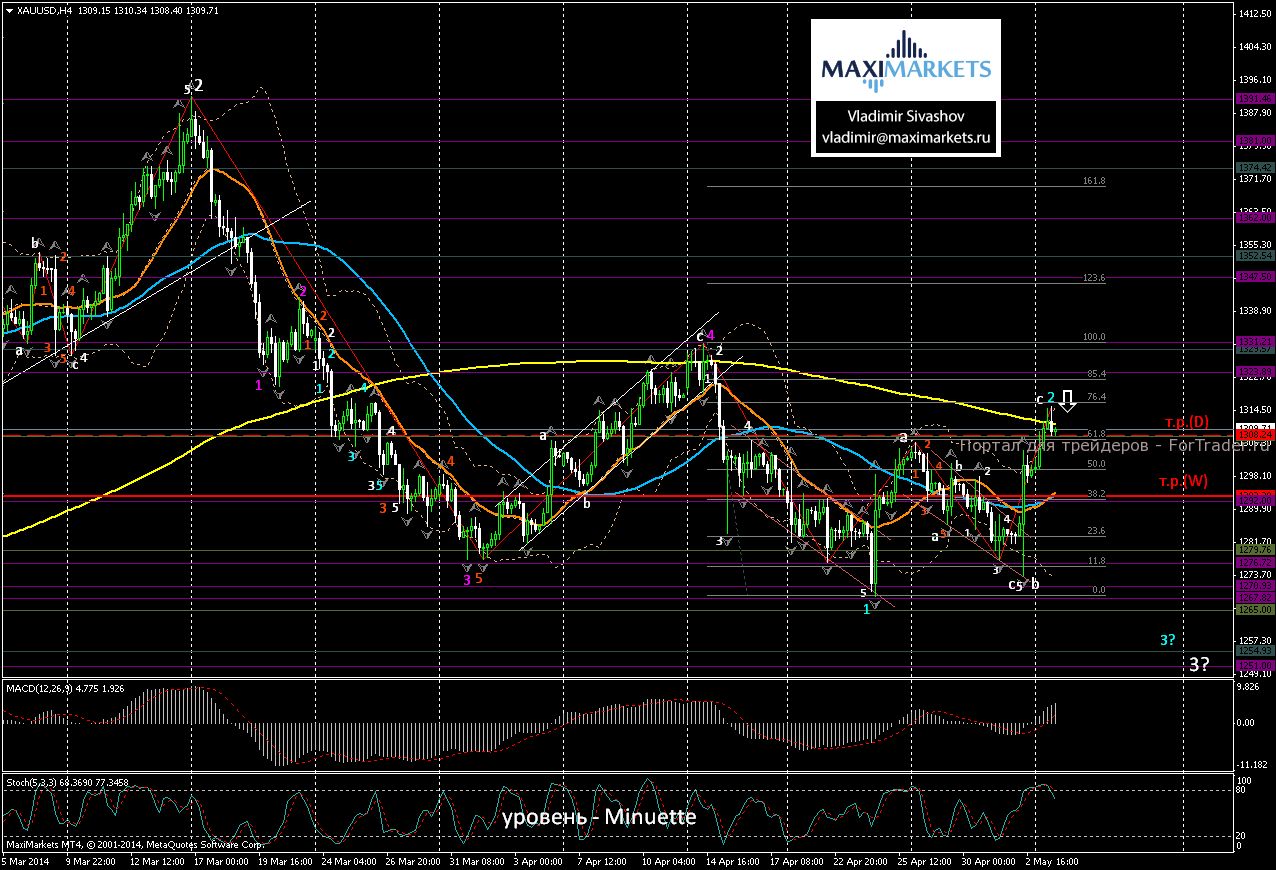
Task: Click the cyan '1' wave label at April low
Action: pos(867,609)
